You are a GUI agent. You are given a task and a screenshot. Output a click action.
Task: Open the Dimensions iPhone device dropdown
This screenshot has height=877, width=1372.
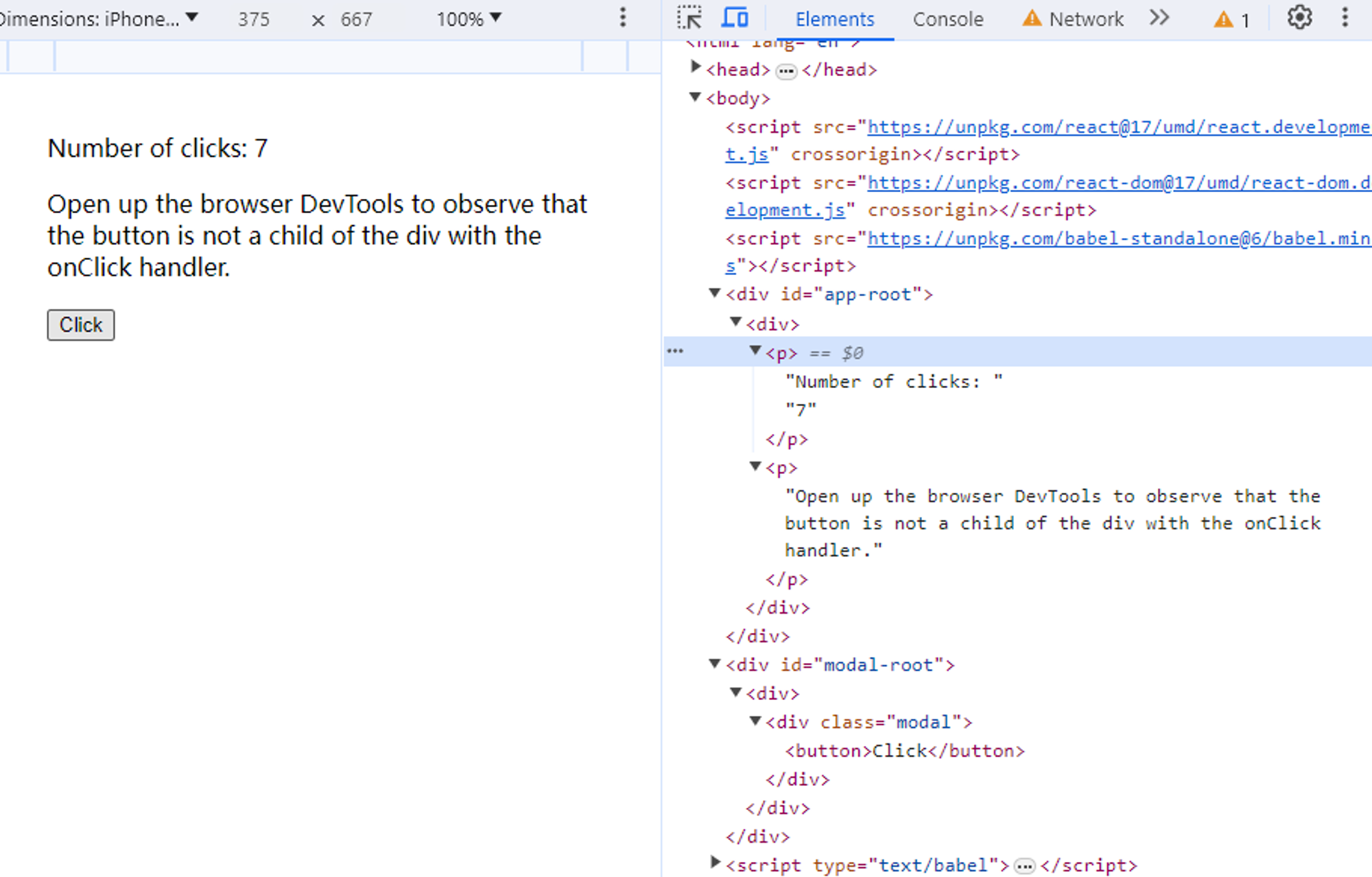(99, 19)
